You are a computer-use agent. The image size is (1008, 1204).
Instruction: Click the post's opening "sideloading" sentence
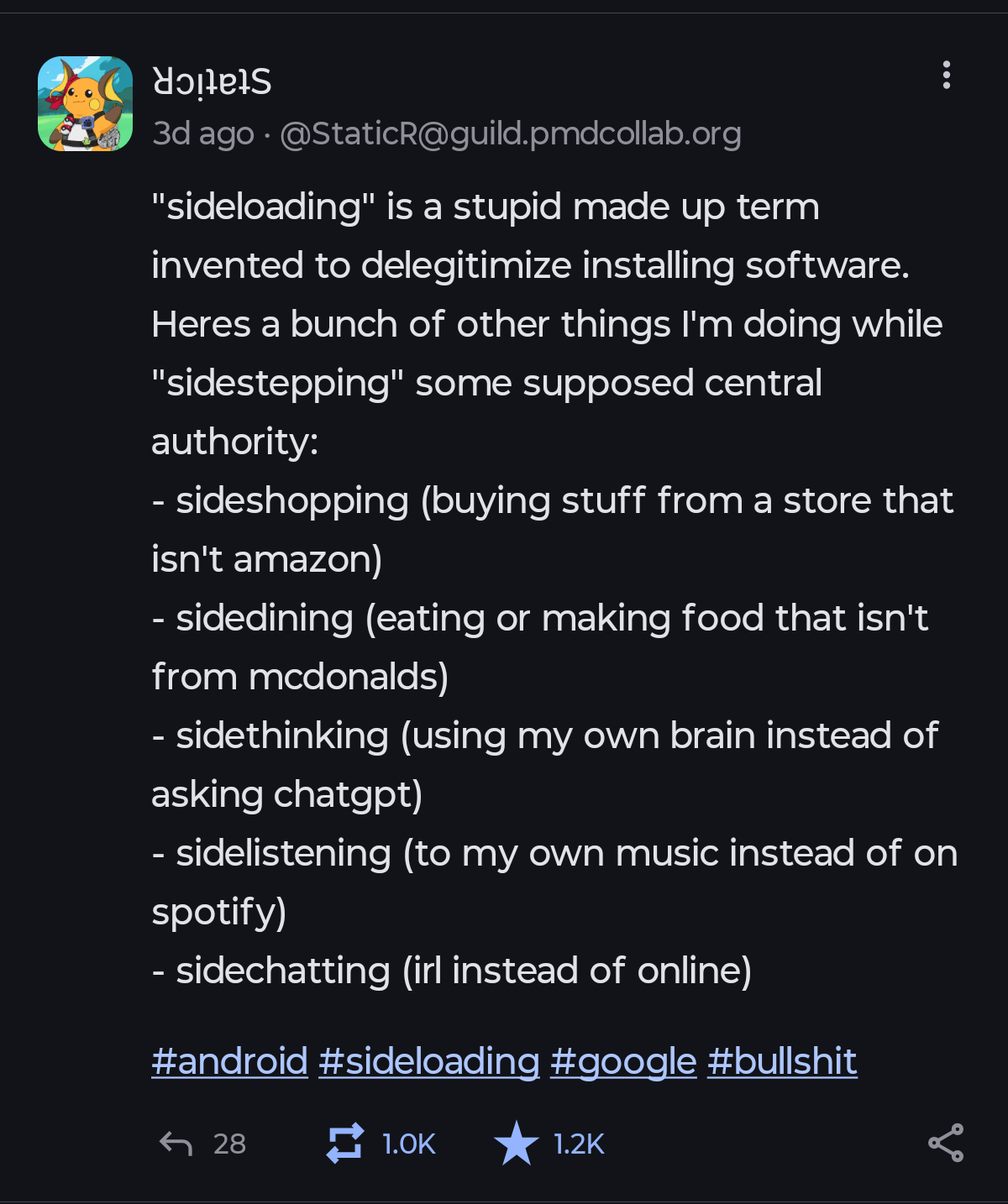point(485,207)
